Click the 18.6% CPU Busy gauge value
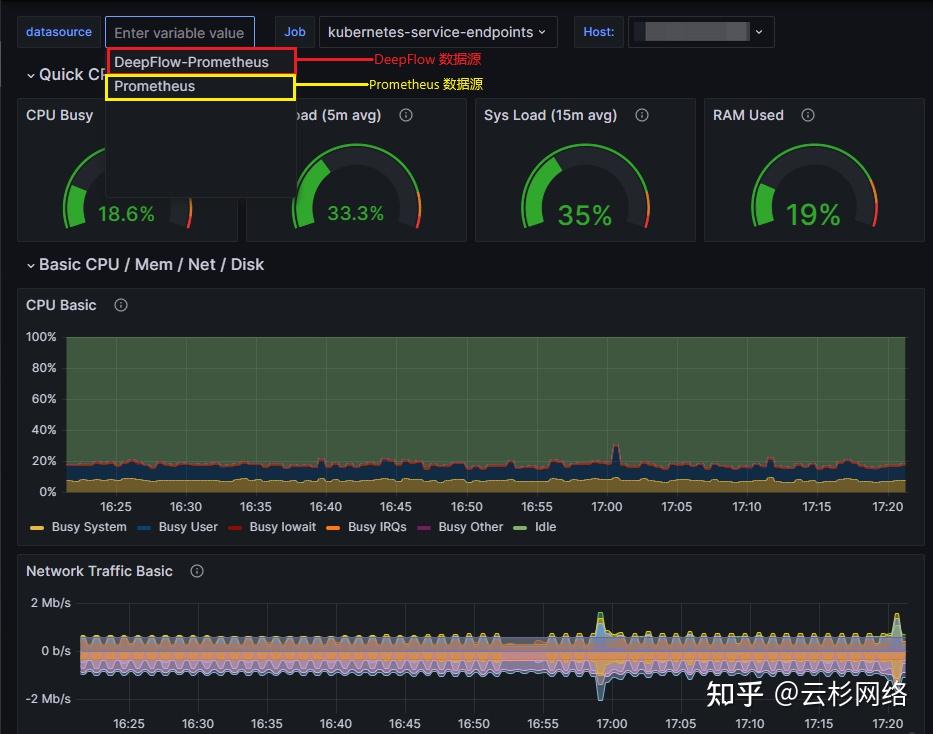 (x=126, y=214)
